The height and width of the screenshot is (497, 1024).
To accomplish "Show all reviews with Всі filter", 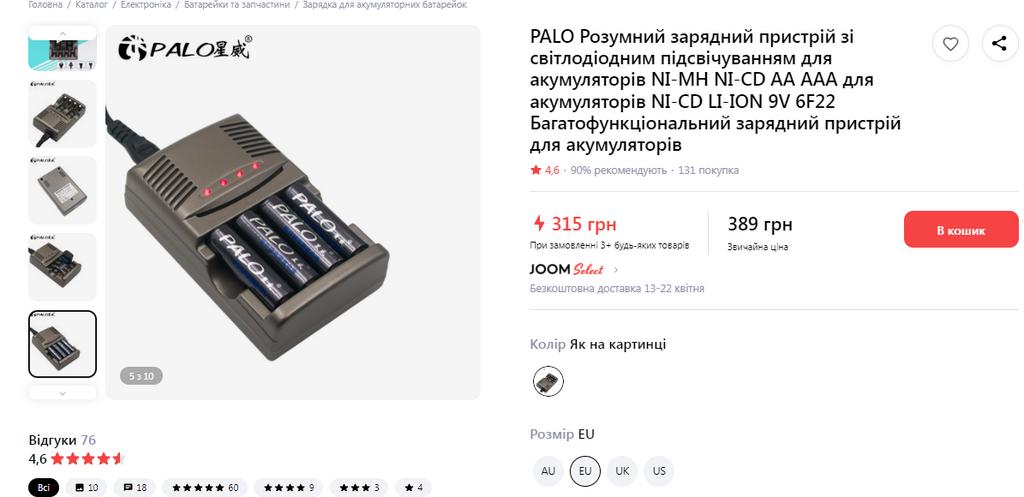I will [43, 487].
